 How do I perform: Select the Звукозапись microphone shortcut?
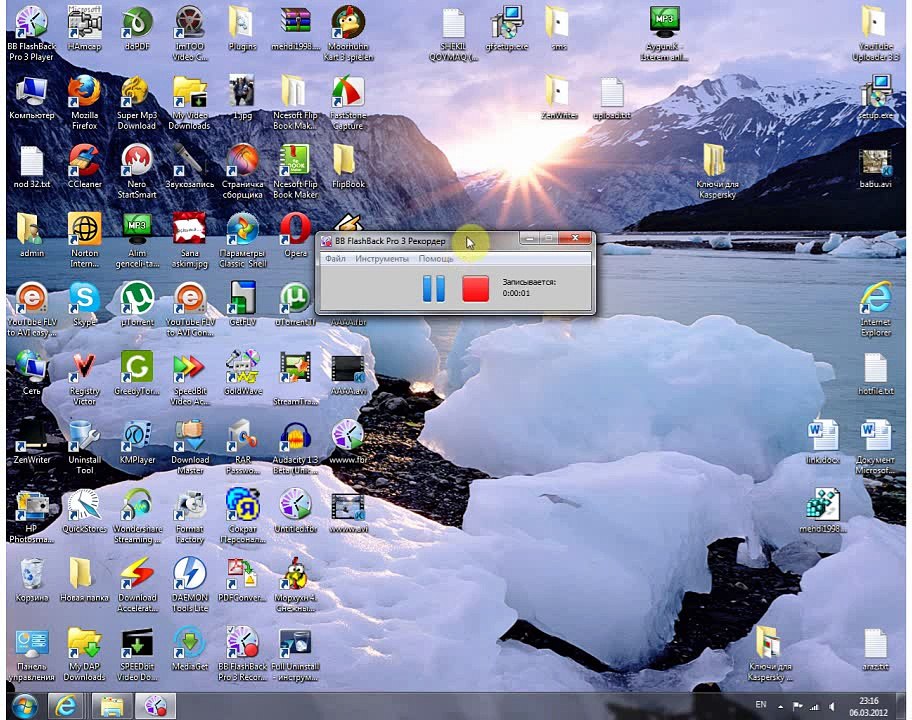[190, 167]
